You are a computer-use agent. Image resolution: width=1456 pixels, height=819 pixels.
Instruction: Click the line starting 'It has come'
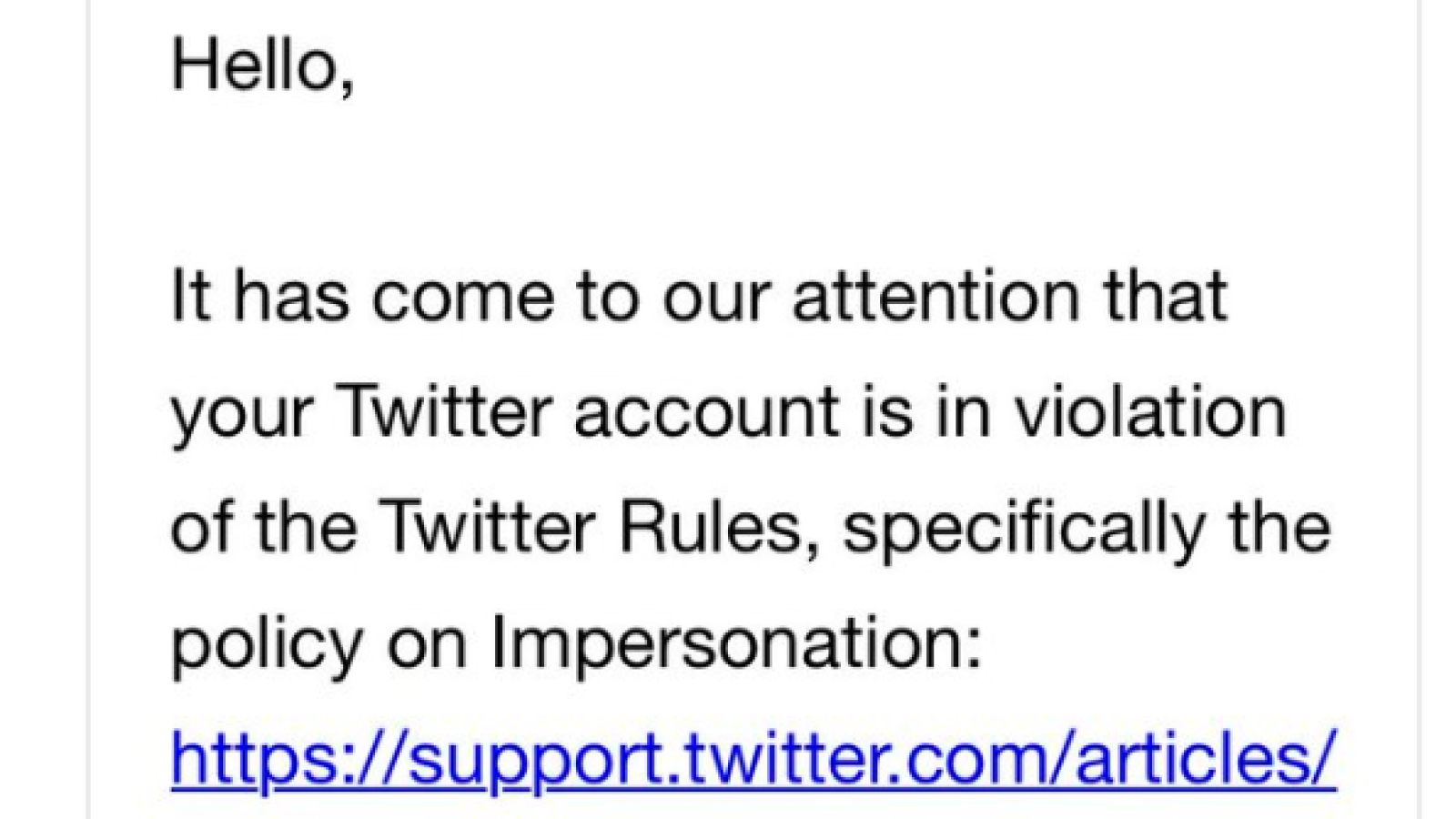(700, 297)
